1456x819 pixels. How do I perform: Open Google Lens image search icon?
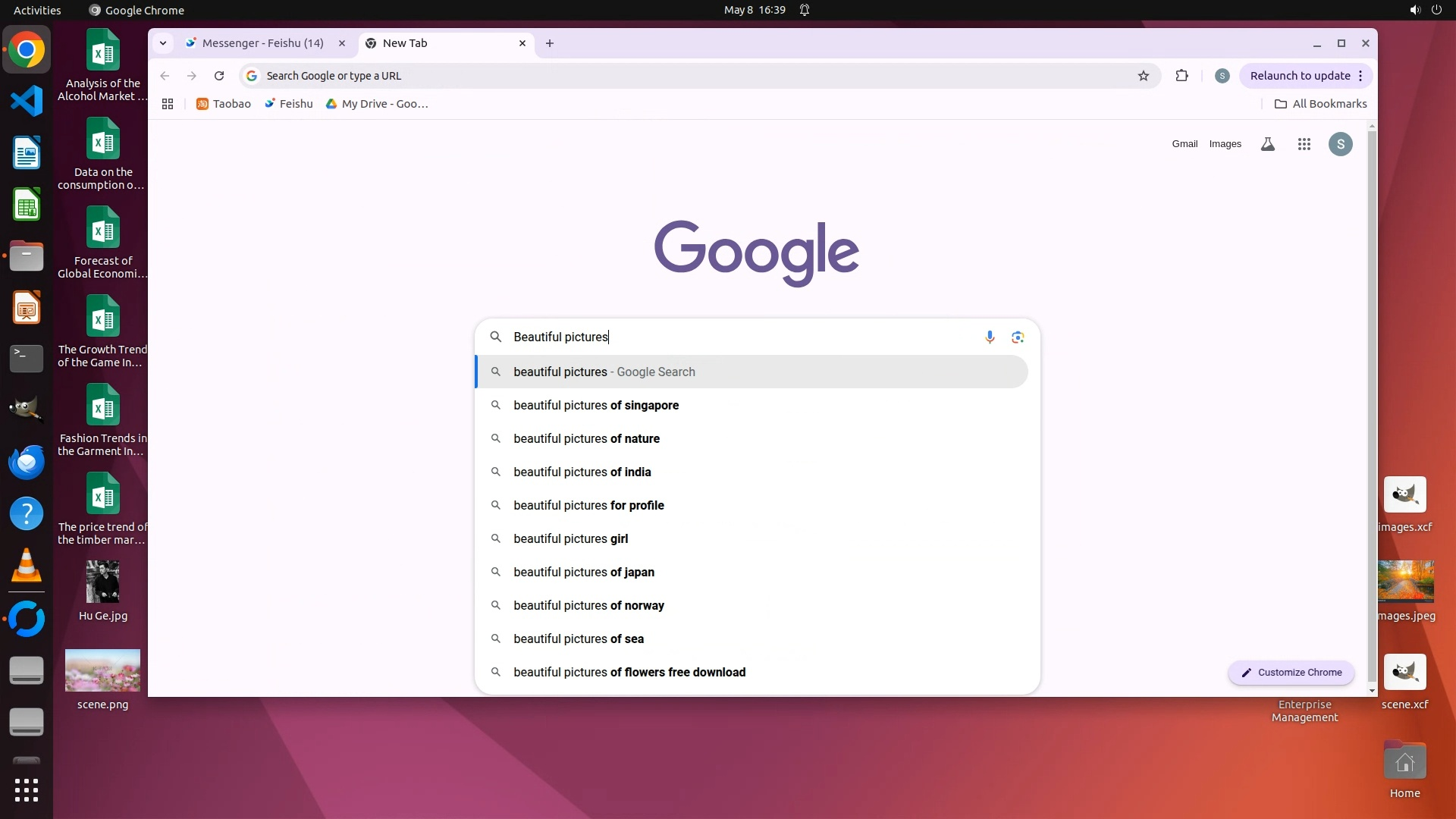[x=1018, y=337]
